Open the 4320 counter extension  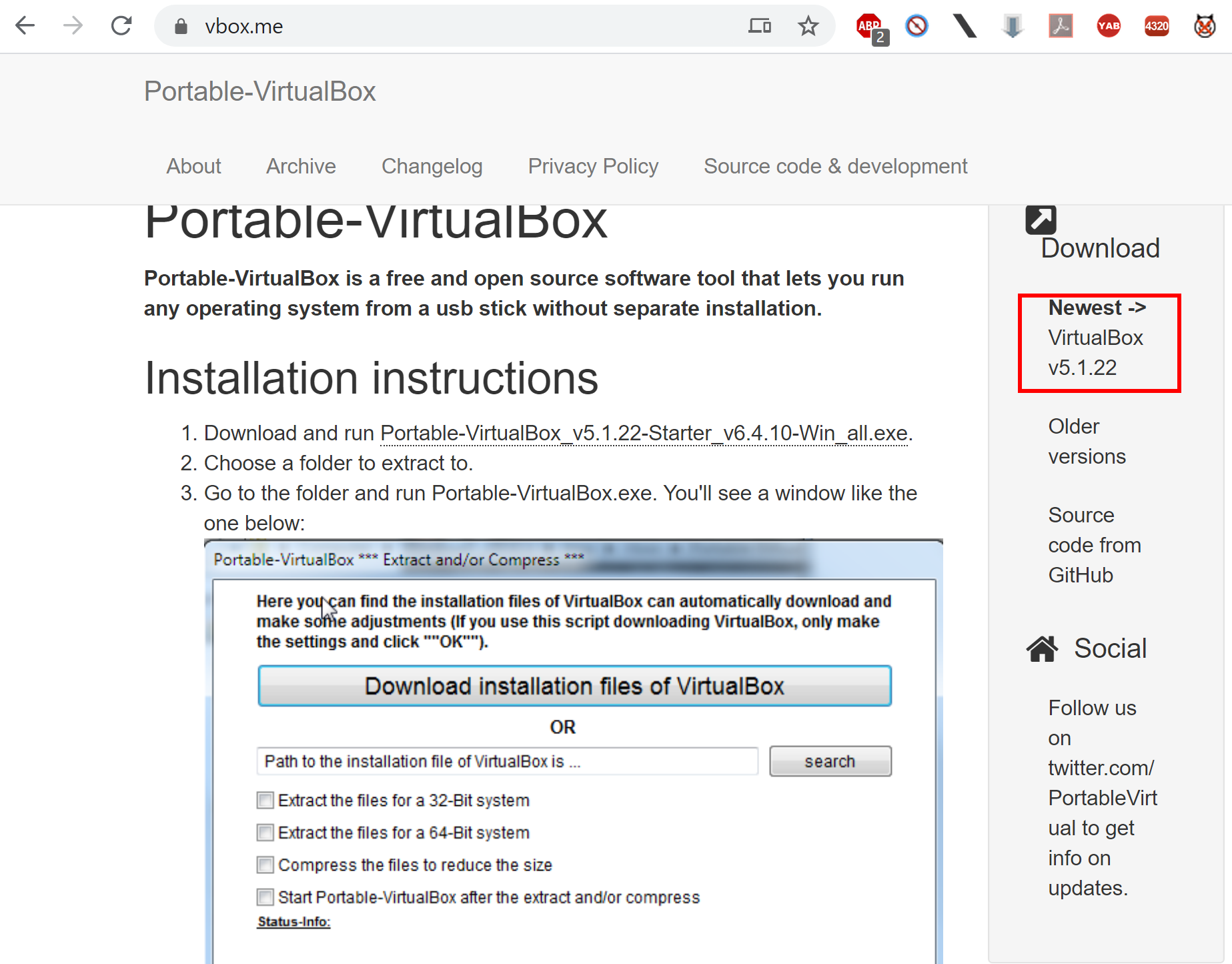pyautogui.click(x=1157, y=26)
